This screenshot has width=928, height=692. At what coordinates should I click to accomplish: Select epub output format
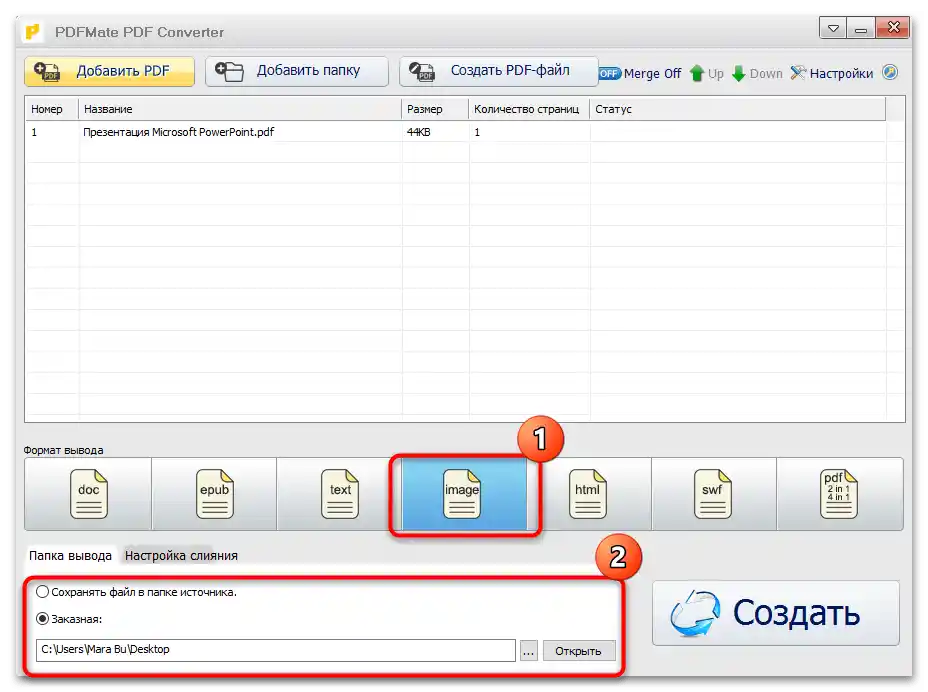tap(214, 494)
